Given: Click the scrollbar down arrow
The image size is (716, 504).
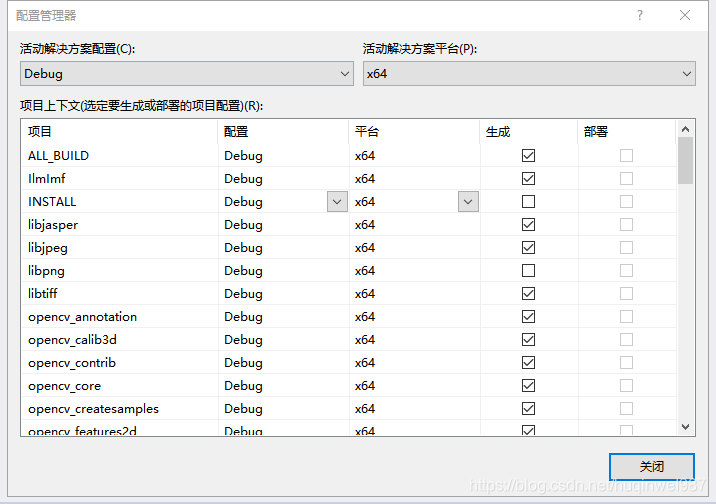Looking at the screenshot, I should pyautogui.click(x=685, y=427).
